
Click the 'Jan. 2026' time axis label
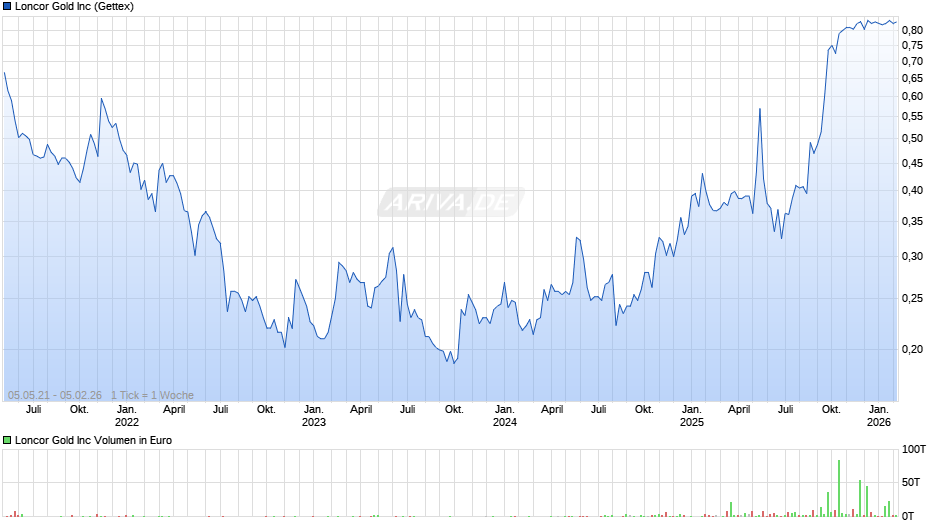(x=879, y=416)
